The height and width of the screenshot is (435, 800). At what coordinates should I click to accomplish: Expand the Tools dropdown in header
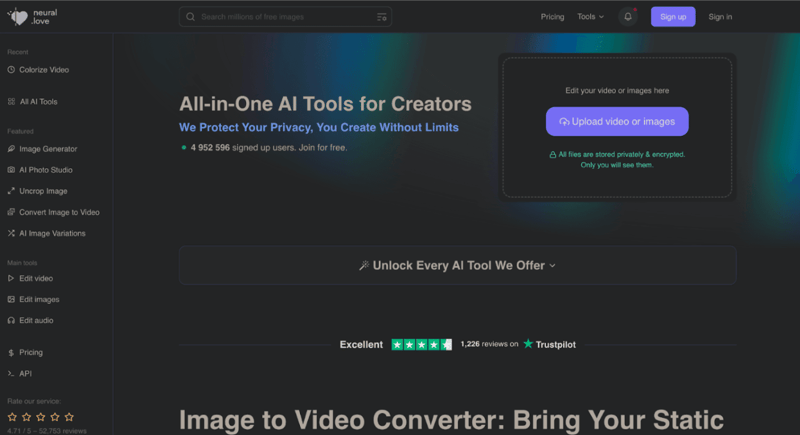tap(590, 17)
